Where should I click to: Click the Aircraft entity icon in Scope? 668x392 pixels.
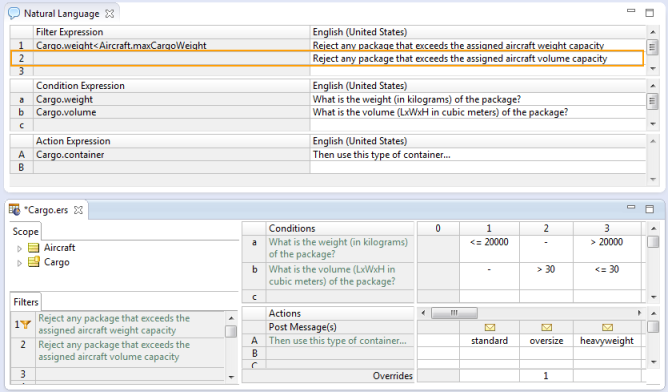(x=34, y=248)
